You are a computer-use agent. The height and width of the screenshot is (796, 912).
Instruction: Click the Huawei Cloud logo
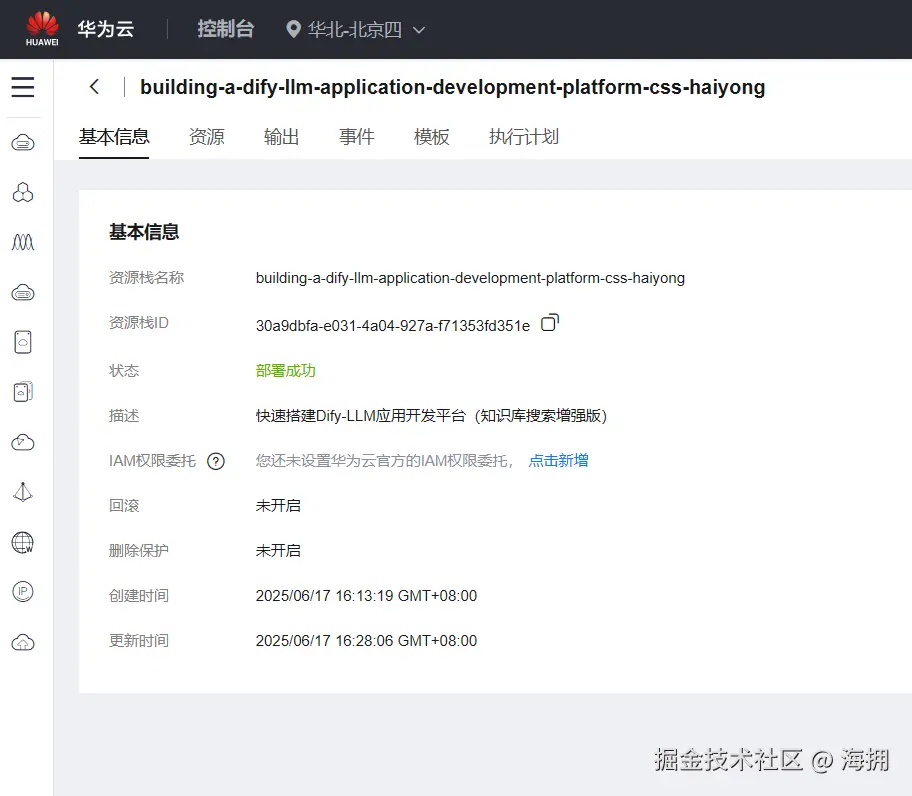(x=41, y=27)
